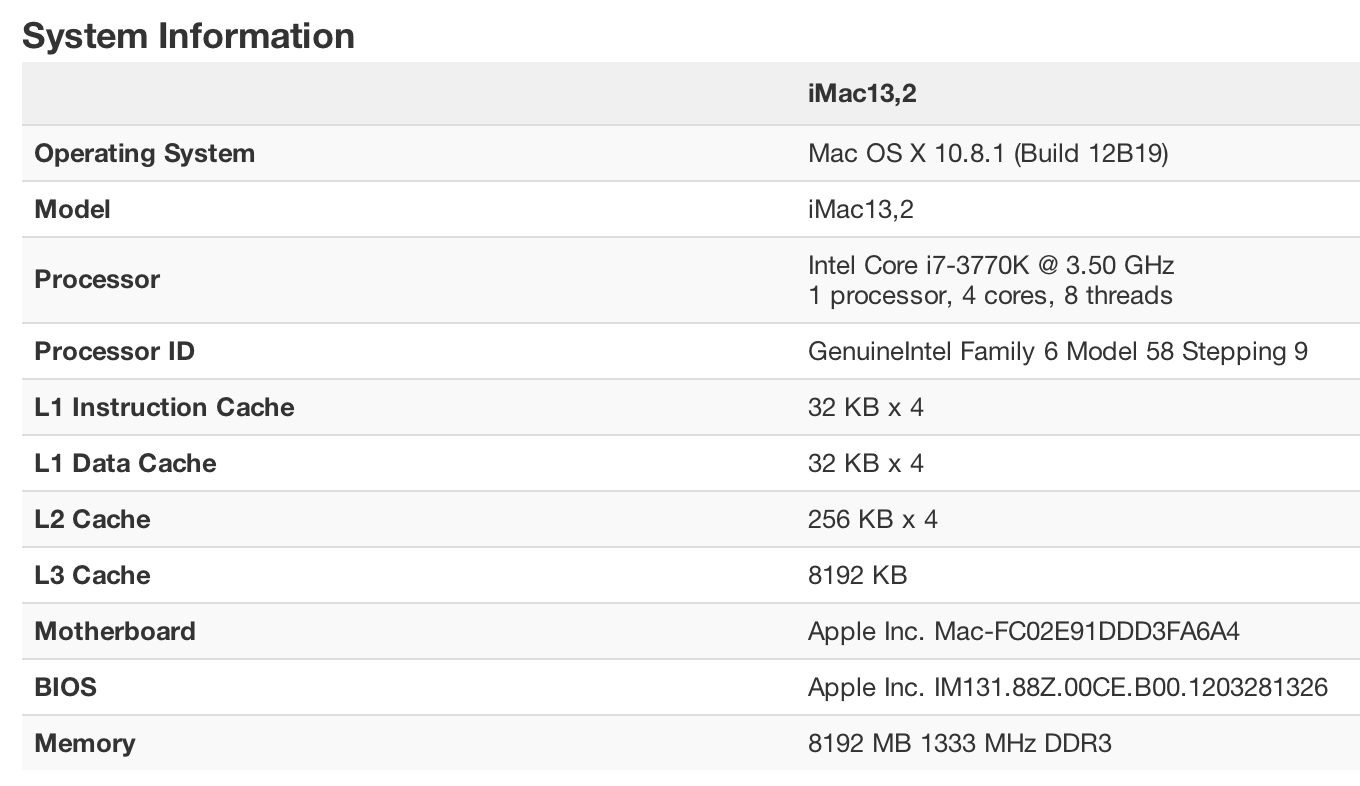Select the BIOS version IM131.88Z value
This screenshot has width=1360, height=786.
1131,687
